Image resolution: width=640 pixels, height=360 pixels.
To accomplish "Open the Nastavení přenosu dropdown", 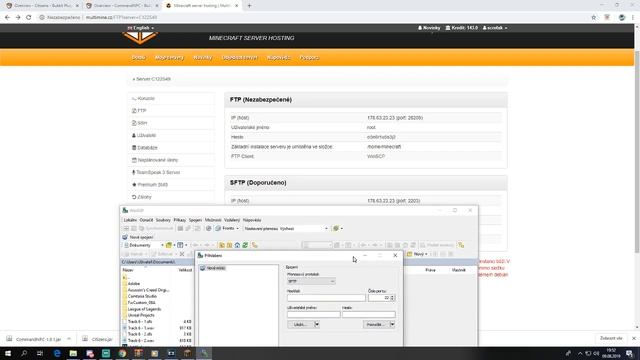I will (x=286, y=229).
